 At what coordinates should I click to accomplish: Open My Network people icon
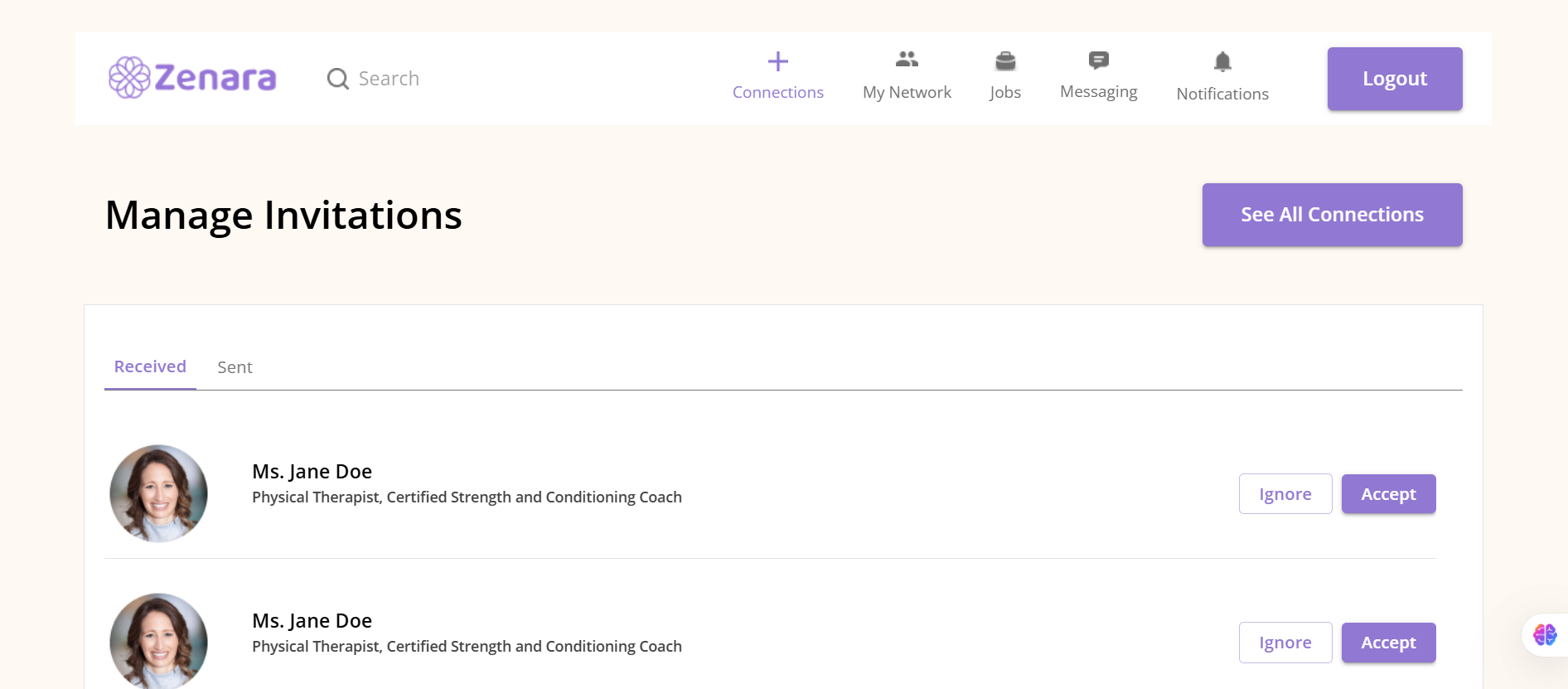(907, 59)
